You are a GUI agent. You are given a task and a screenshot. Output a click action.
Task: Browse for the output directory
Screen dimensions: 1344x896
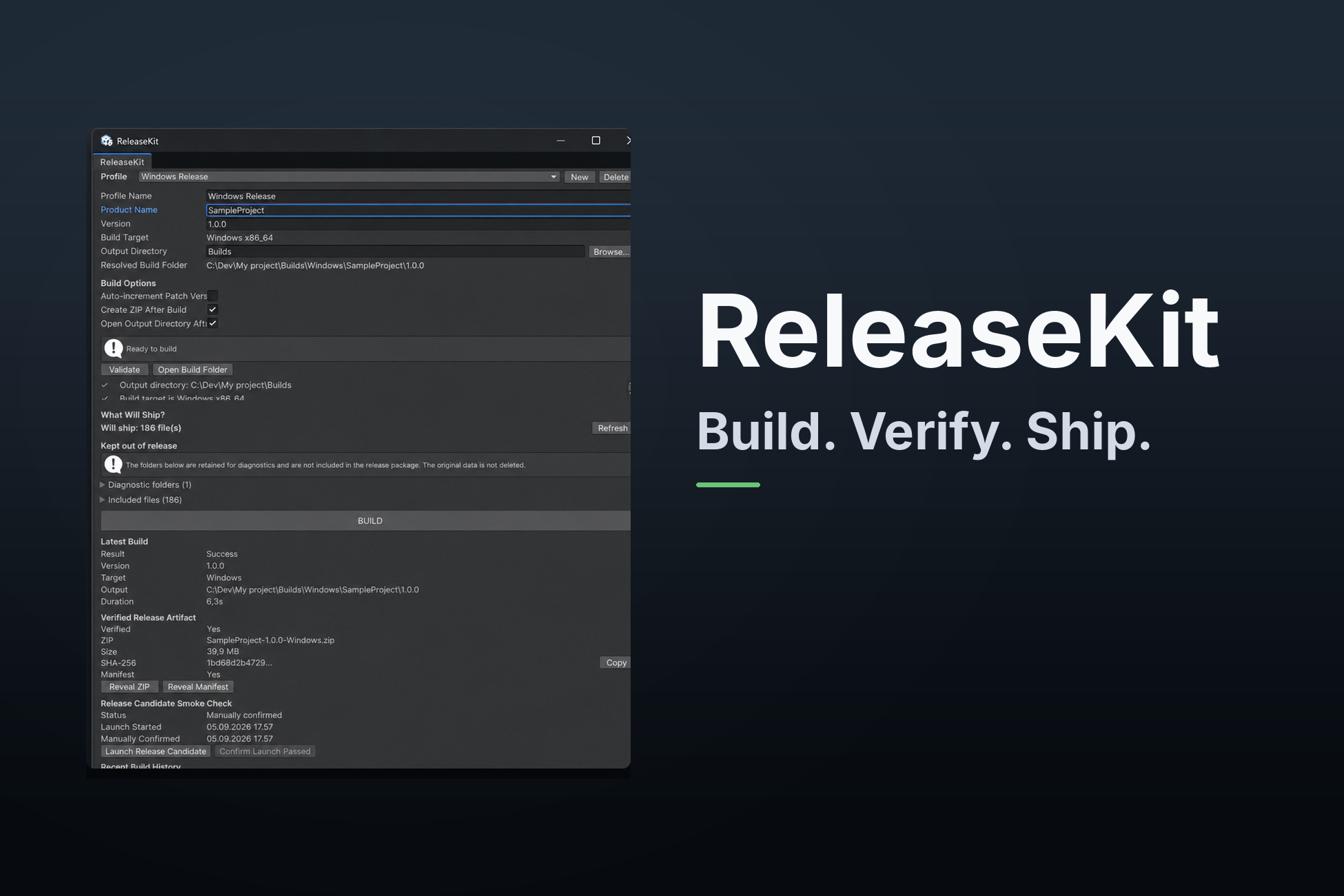click(x=610, y=252)
